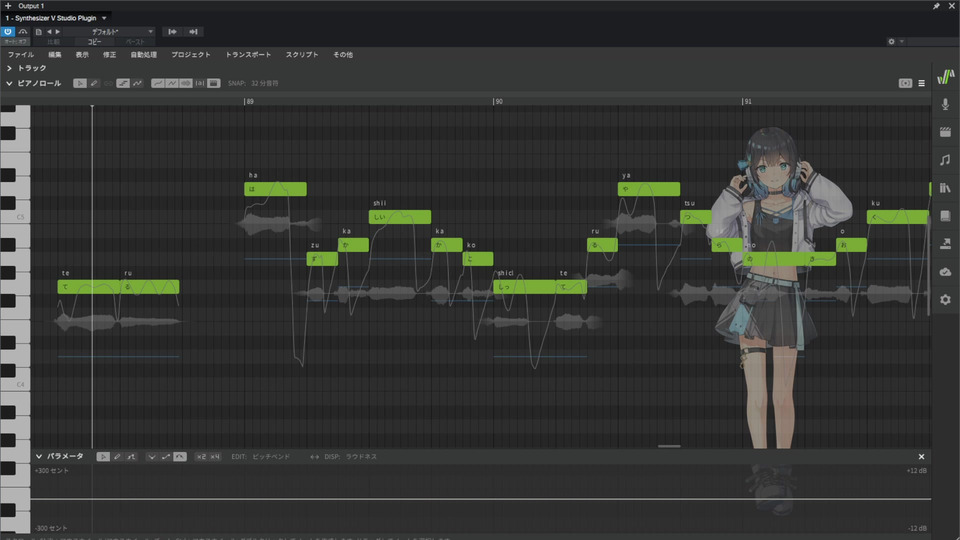960x540 pixels.
Task: Open the dictionary book panel in sidebar
Action: click(945, 216)
